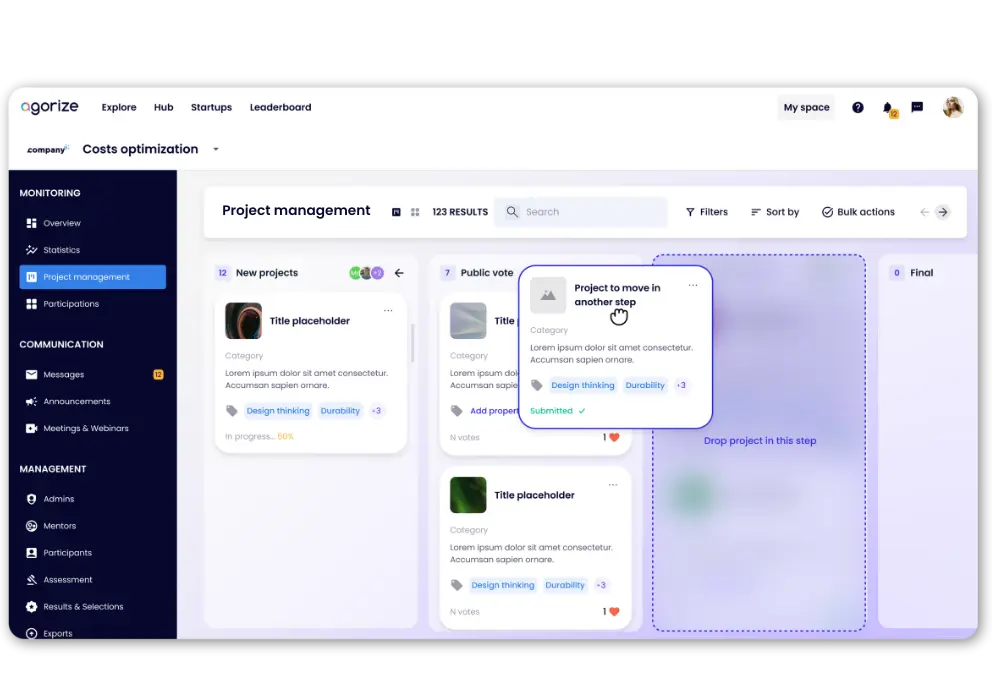This screenshot has width=992, height=700.
Task: Expand Costs optimization dropdown arrow
Action: [x=215, y=150]
